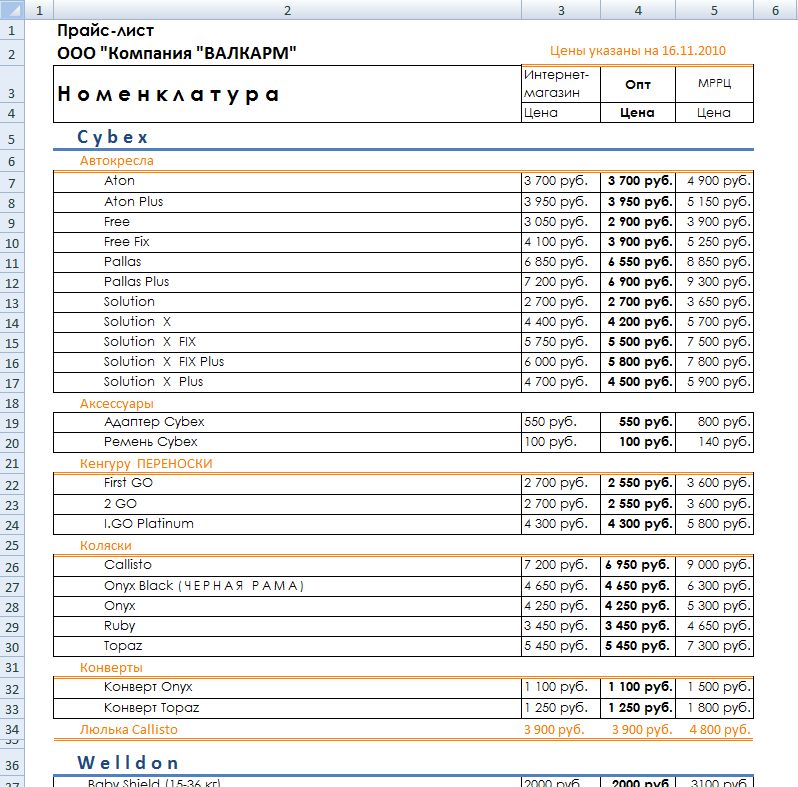Click the Номенклатура header cell

pos(288,94)
